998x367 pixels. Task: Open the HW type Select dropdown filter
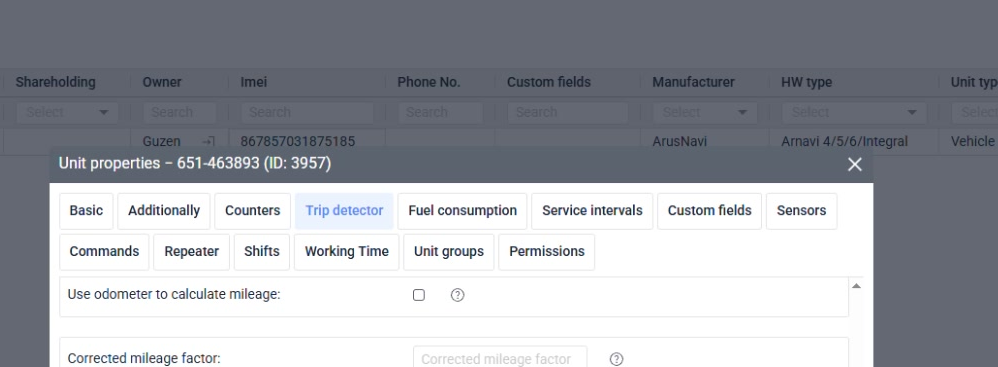point(854,113)
